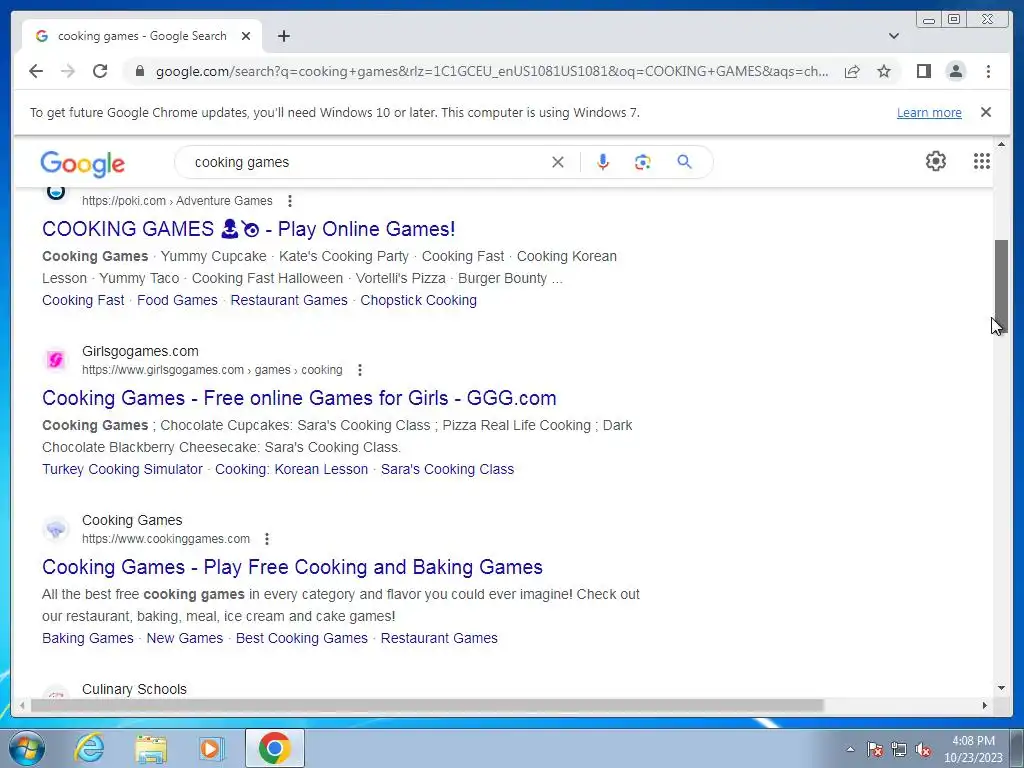Follow the Cooking Fast sitelink
Viewport: 1024px width, 768px height.
(83, 300)
